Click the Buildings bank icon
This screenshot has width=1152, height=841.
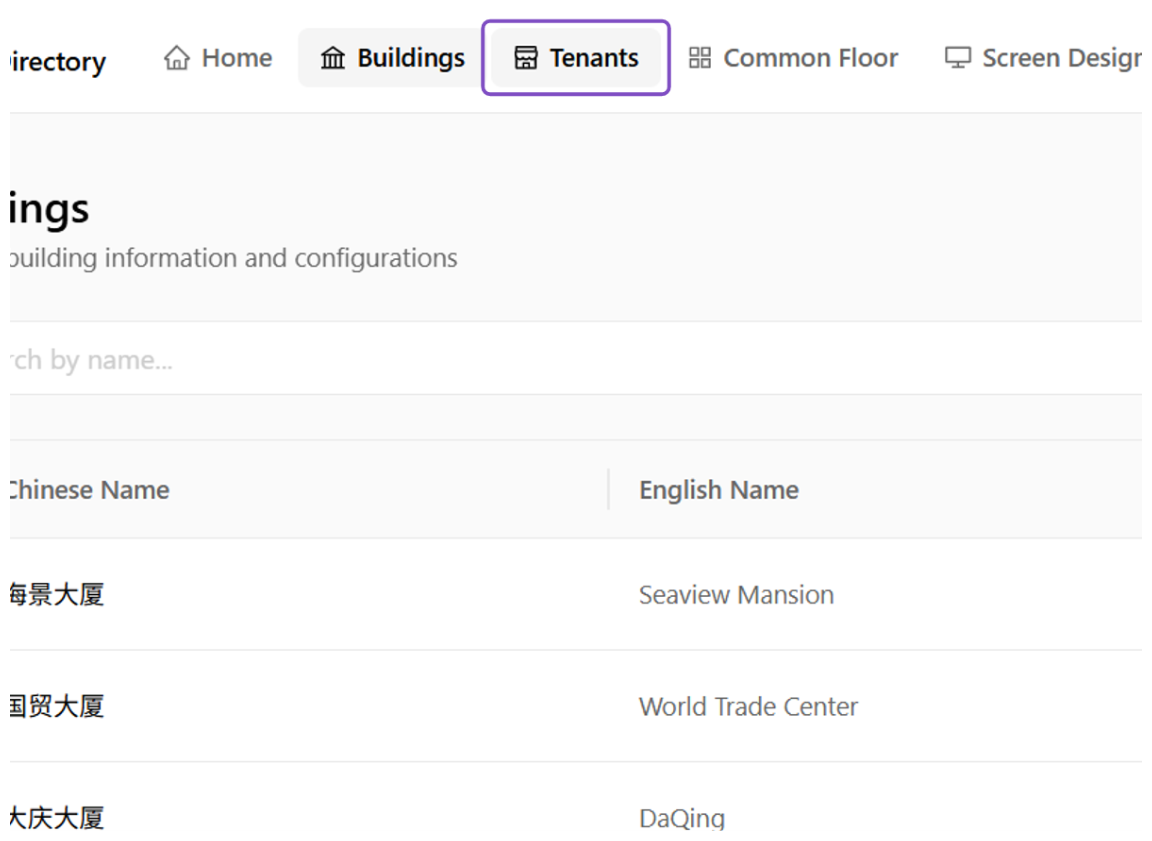(x=333, y=57)
